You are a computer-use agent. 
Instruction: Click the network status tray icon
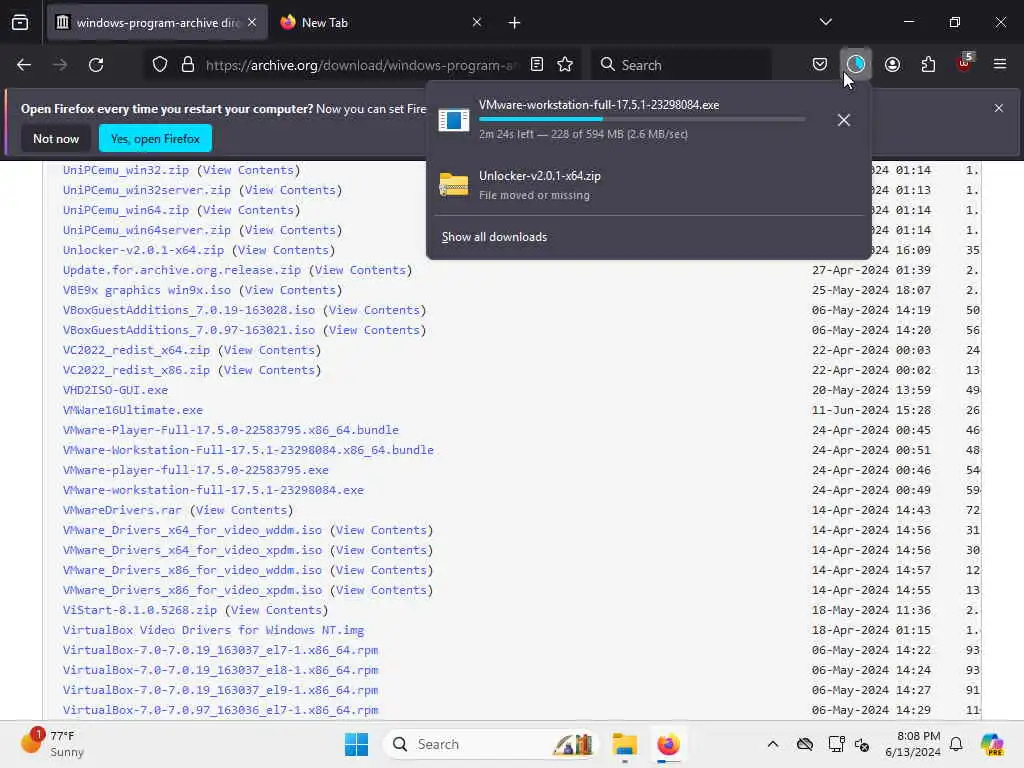[x=836, y=744]
